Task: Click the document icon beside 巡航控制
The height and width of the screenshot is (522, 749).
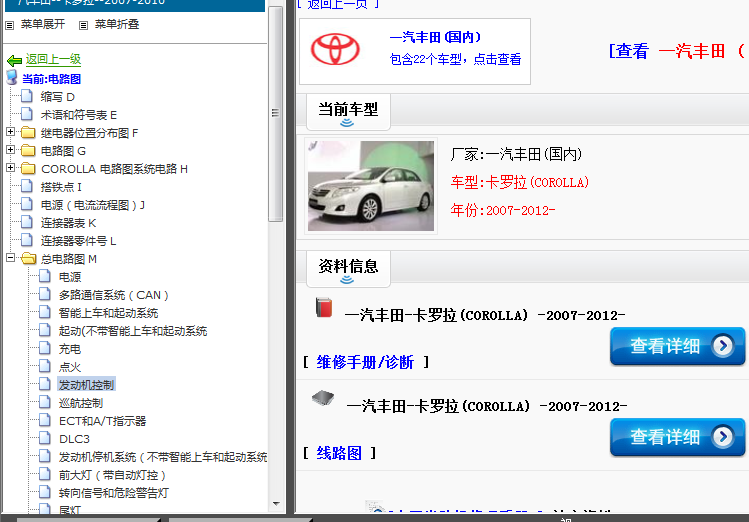Action: point(44,403)
